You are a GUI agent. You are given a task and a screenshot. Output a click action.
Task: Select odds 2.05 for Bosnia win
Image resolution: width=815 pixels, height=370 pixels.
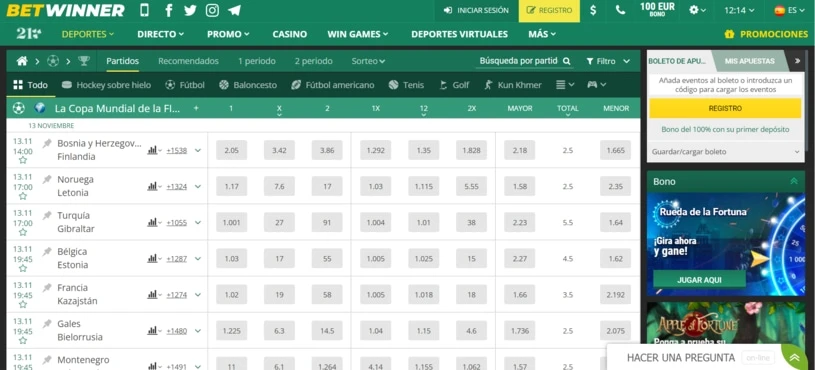click(x=231, y=150)
